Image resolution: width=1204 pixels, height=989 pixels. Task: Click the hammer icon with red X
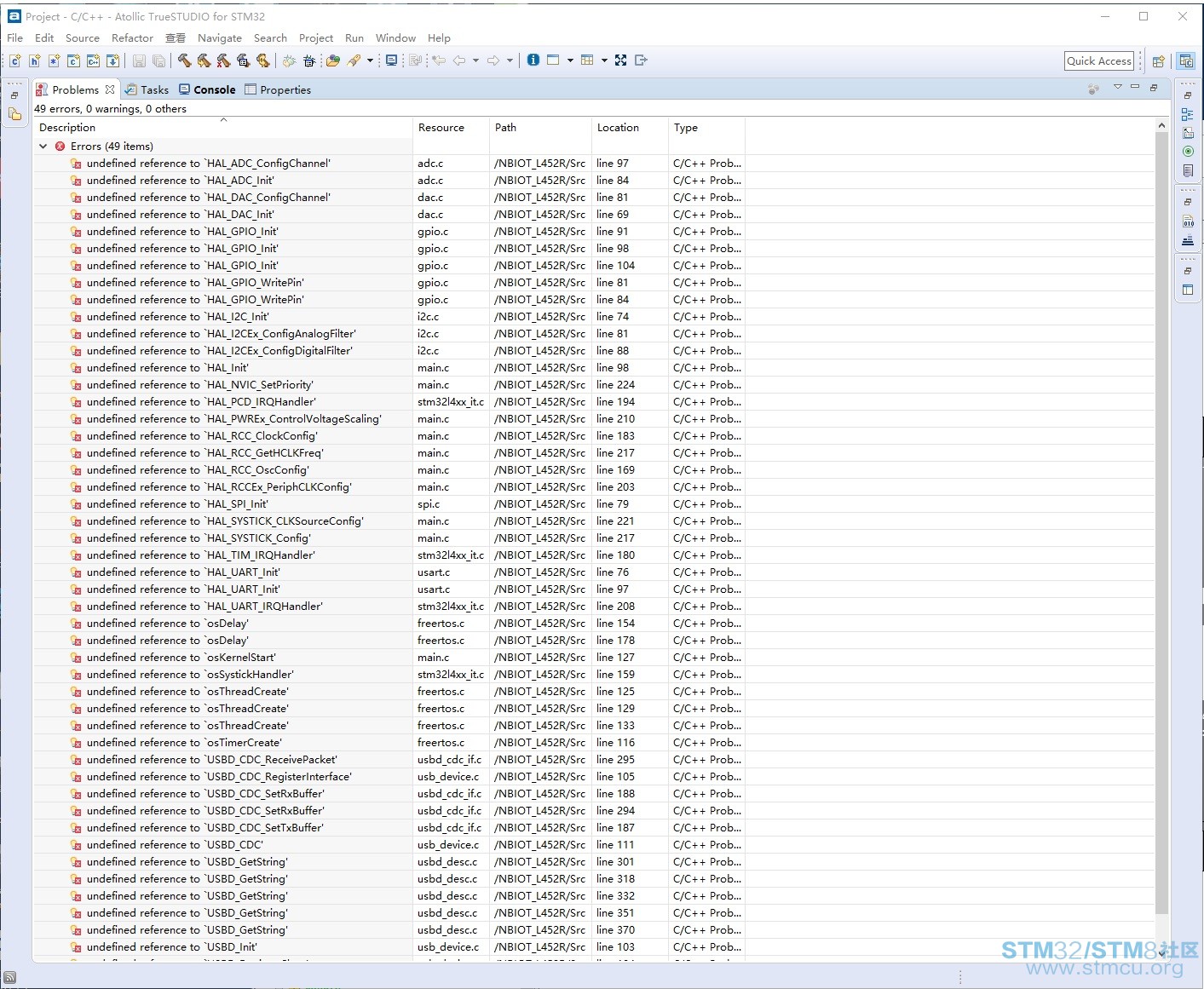(x=223, y=60)
